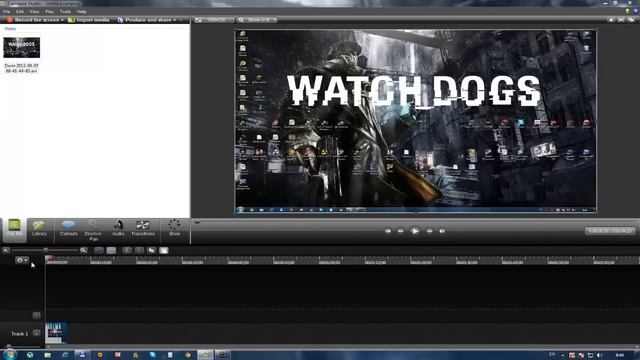
Task: Toggle lock on empty upper track
Action: [36, 315]
